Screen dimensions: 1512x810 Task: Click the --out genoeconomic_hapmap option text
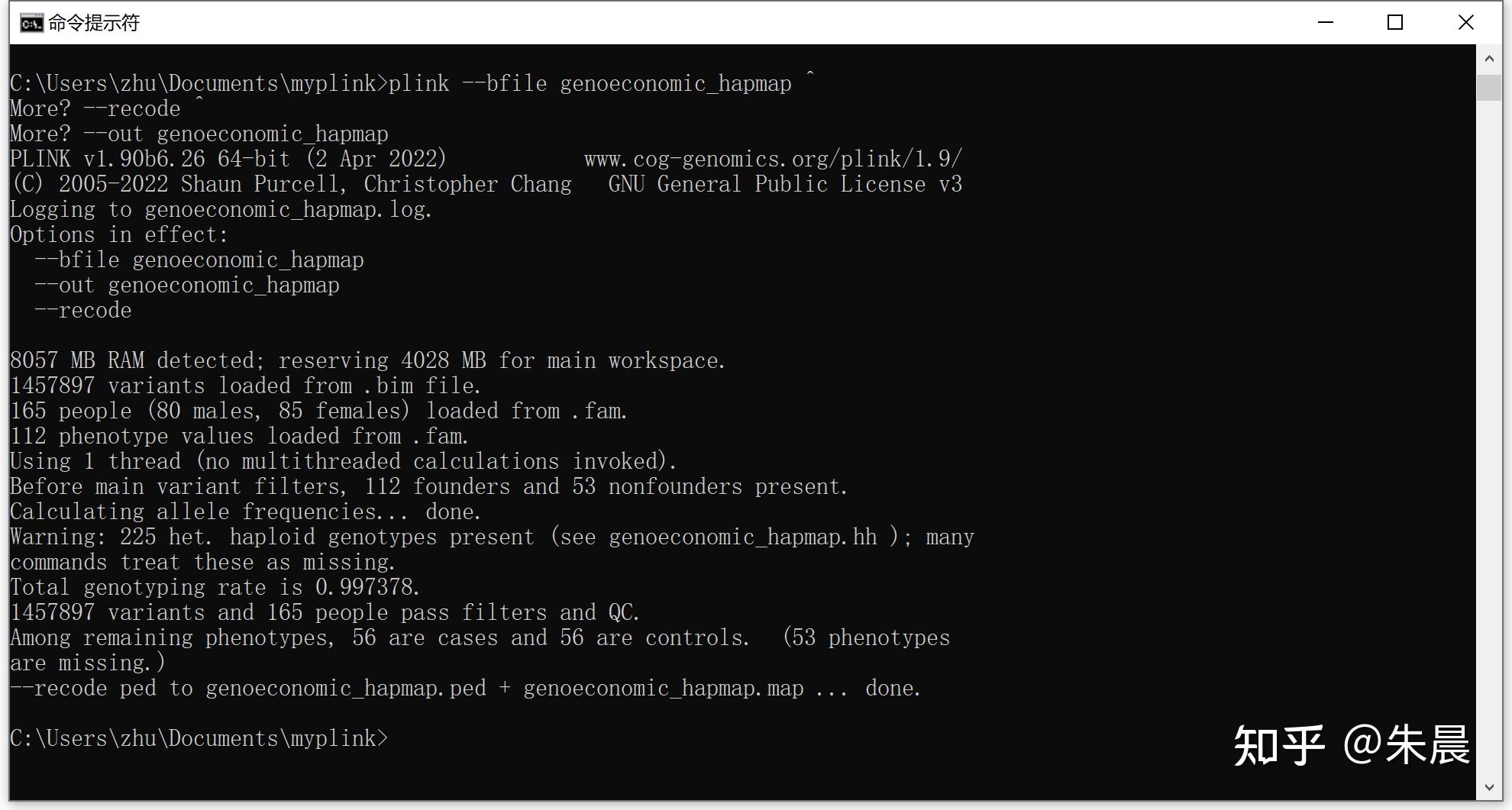pyautogui.click(x=186, y=284)
